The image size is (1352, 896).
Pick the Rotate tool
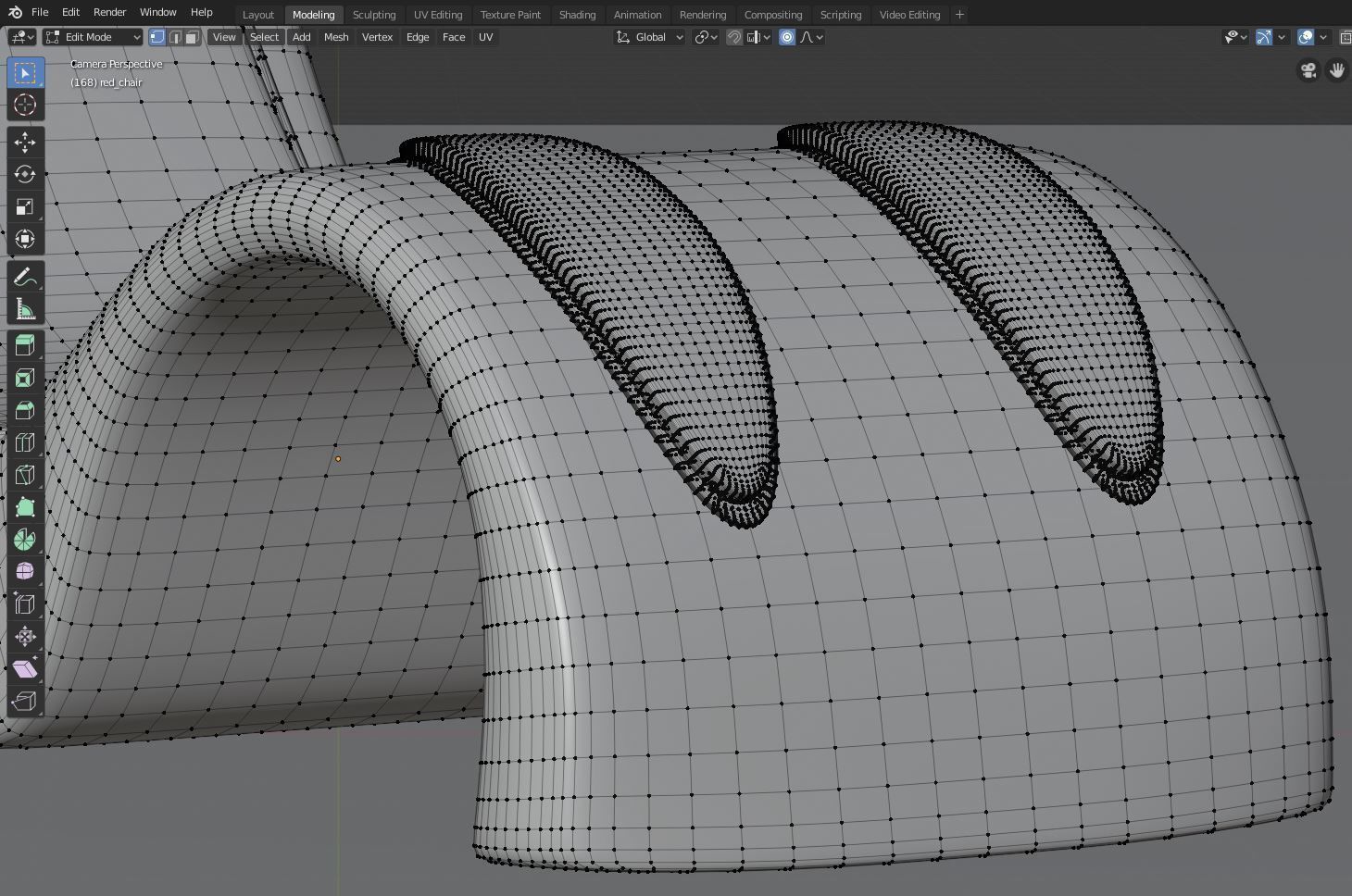click(25, 174)
